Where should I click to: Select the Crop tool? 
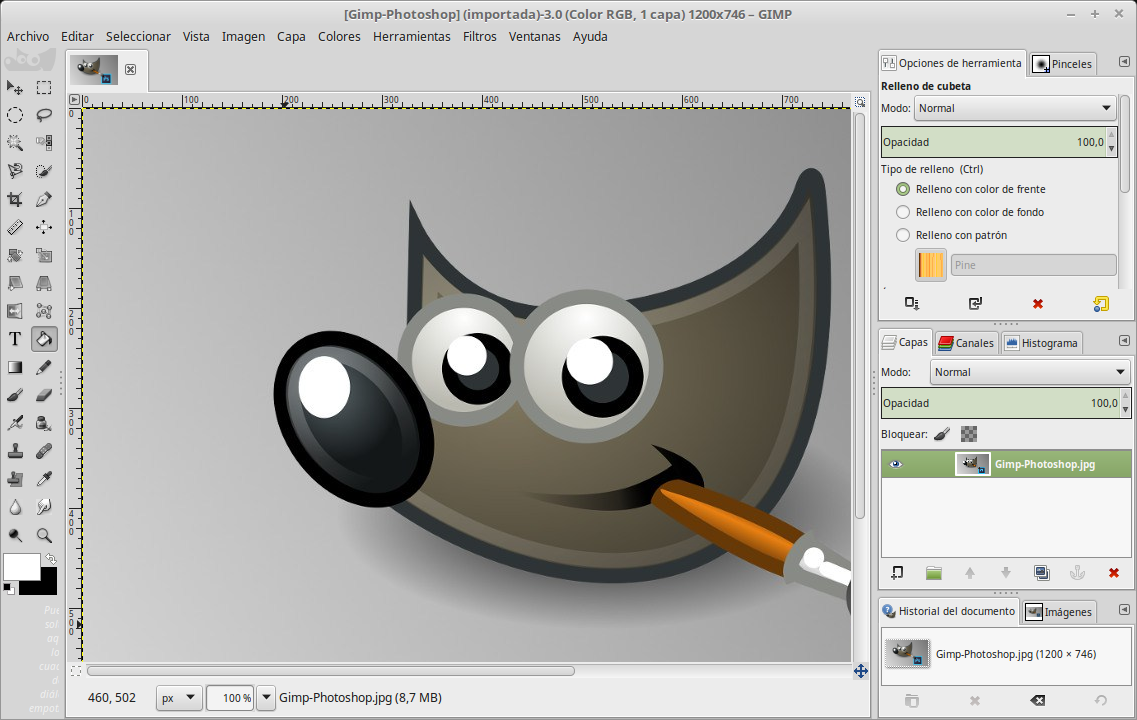point(15,199)
